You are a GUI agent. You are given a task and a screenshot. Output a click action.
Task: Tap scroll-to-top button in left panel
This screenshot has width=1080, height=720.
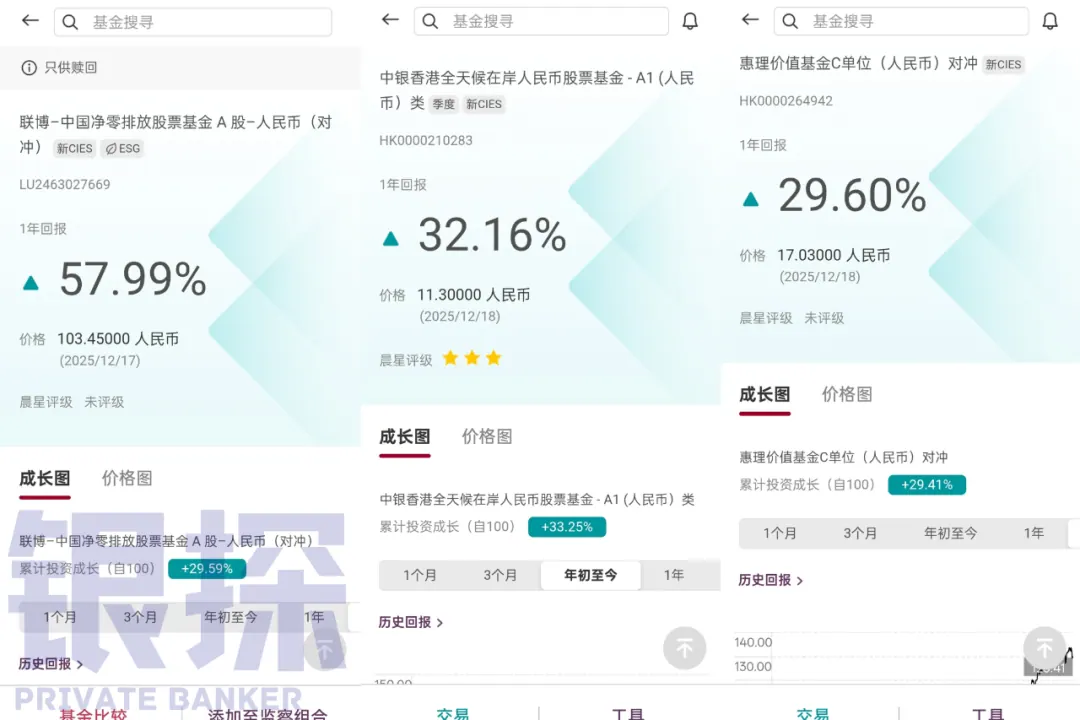pyautogui.click(x=324, y=649)
